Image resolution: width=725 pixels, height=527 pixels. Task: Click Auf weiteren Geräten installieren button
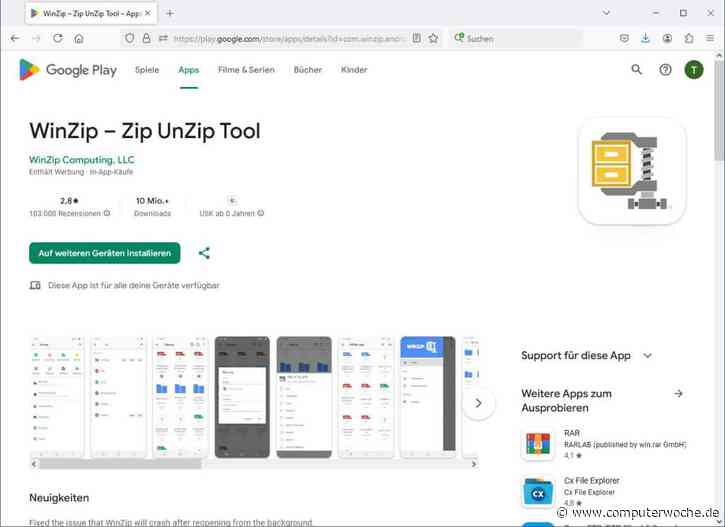coord(104,253)
